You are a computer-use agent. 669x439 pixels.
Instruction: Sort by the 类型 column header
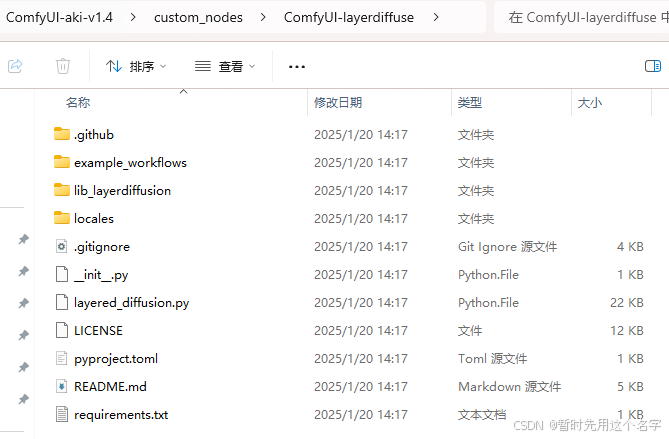pos(470,103)
